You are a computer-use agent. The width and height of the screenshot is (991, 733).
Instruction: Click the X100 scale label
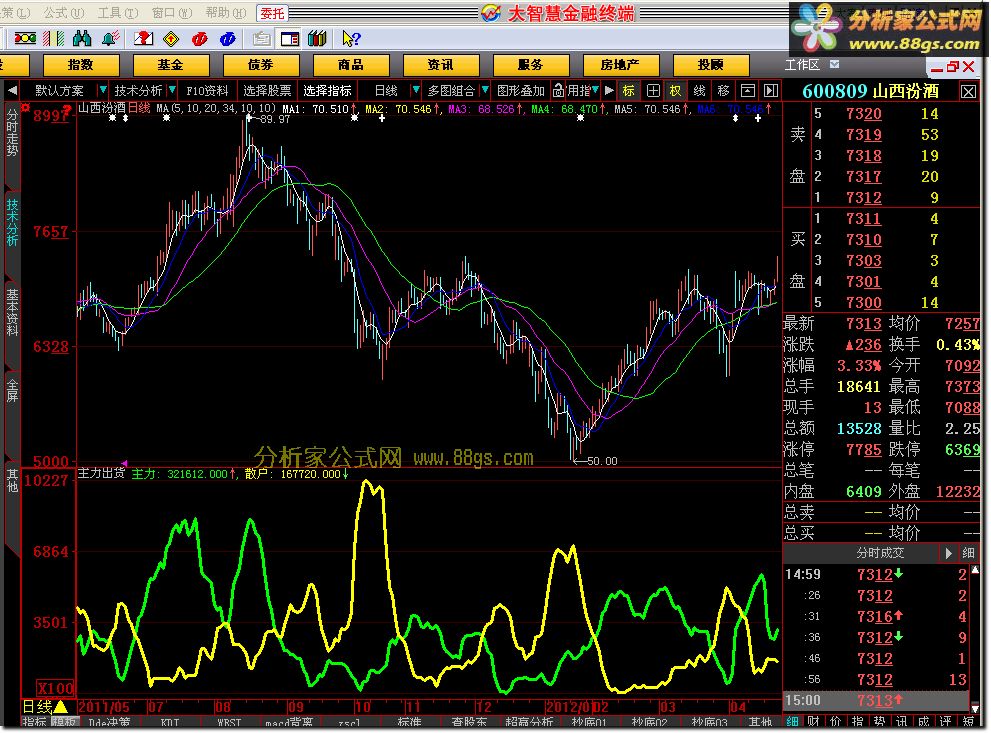point(56,688)
